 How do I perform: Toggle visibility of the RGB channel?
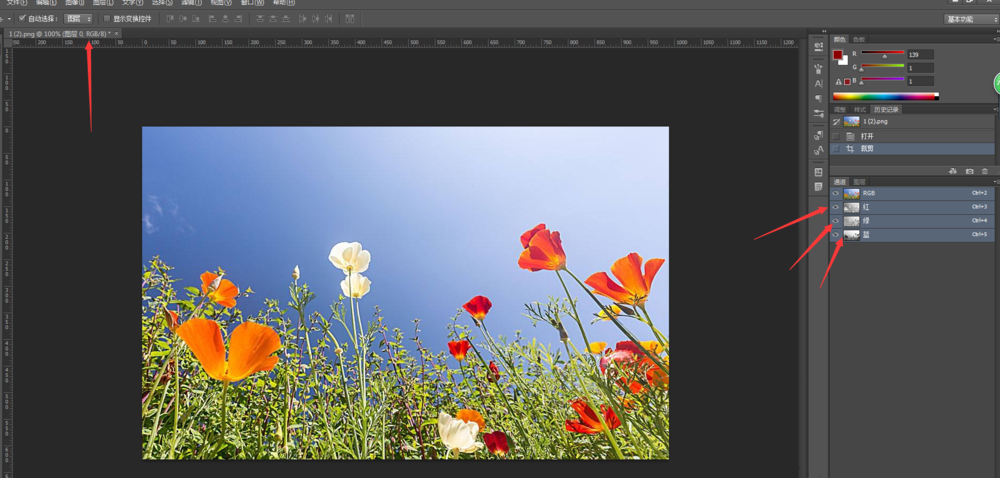pos(836,193)
